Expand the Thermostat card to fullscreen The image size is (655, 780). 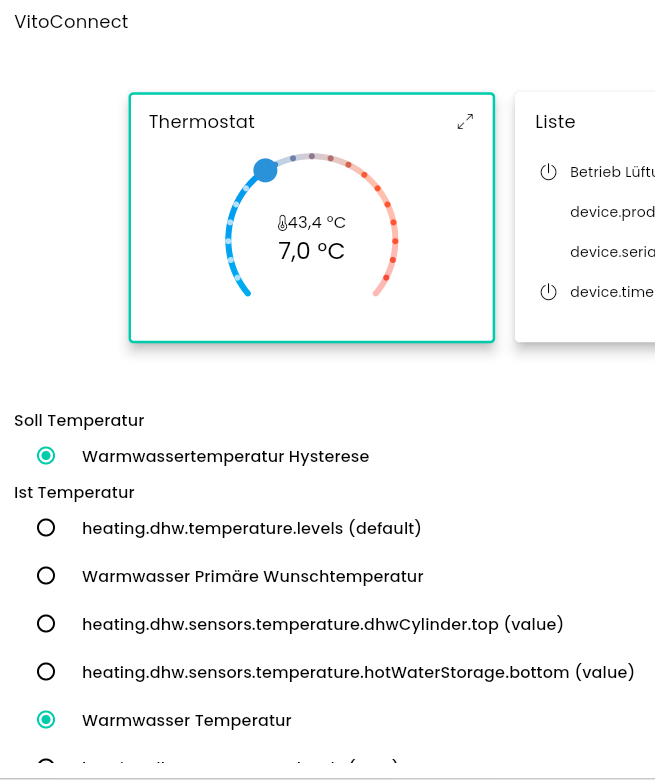tap(465, 122)
